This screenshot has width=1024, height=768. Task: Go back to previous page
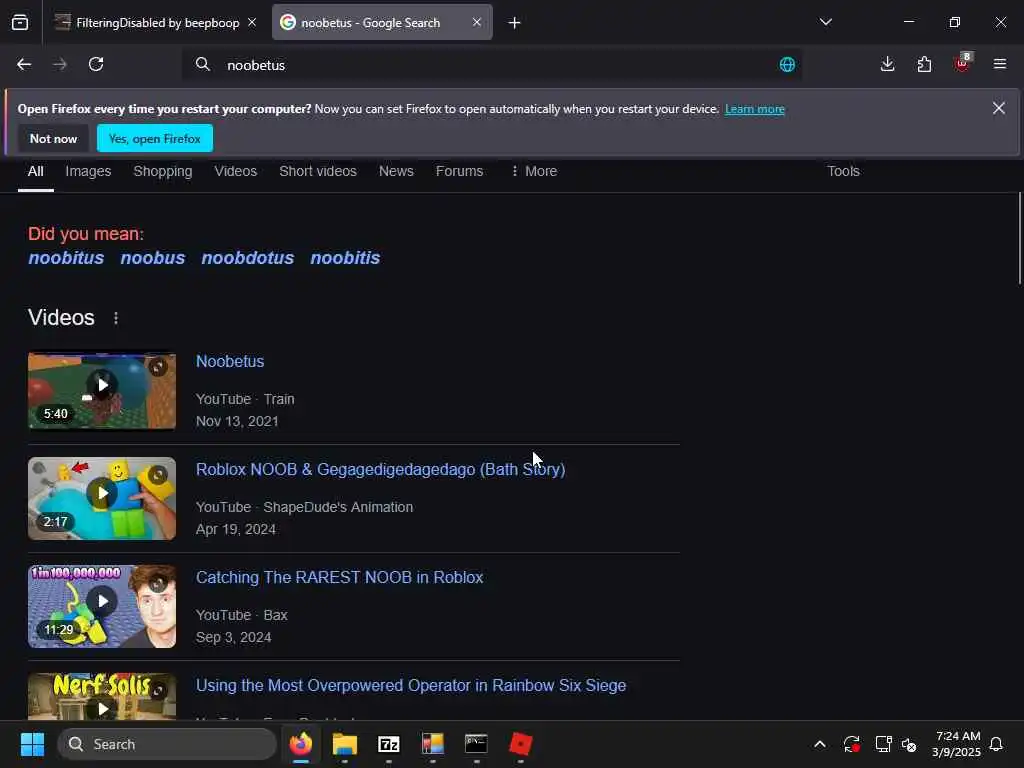pos(24,64)
